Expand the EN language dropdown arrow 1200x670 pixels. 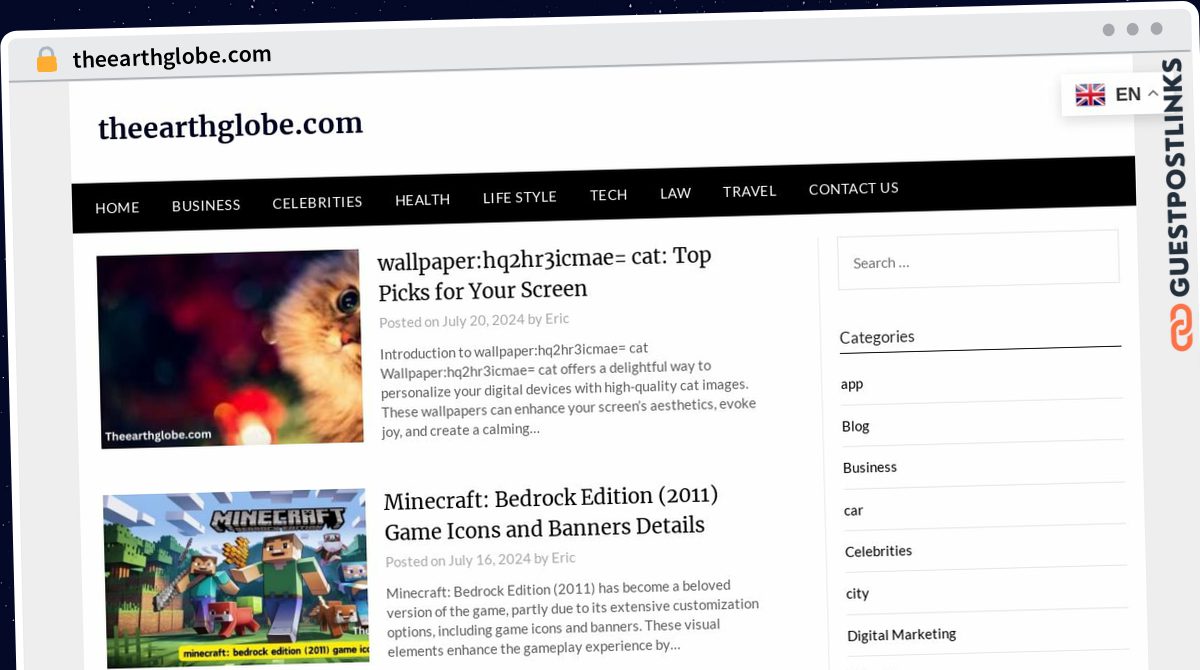pos(1152,93)
